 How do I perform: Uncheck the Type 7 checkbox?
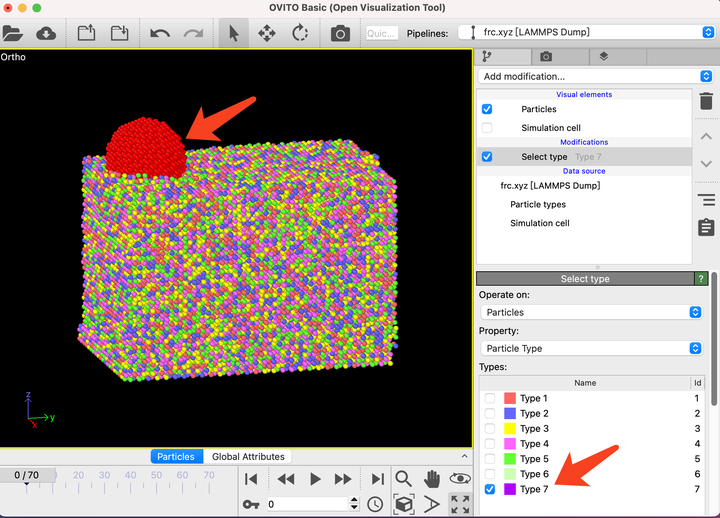(x=490, y=489)
